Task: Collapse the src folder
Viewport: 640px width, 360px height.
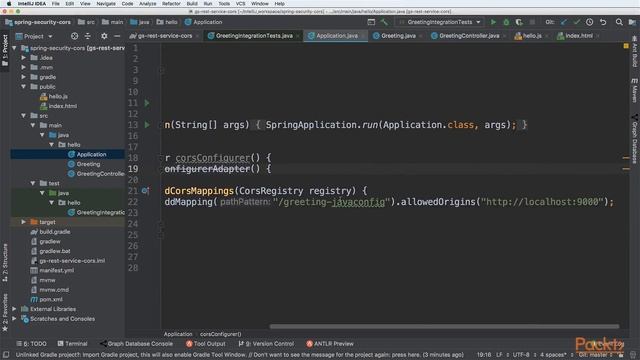Action: point(24,116)
